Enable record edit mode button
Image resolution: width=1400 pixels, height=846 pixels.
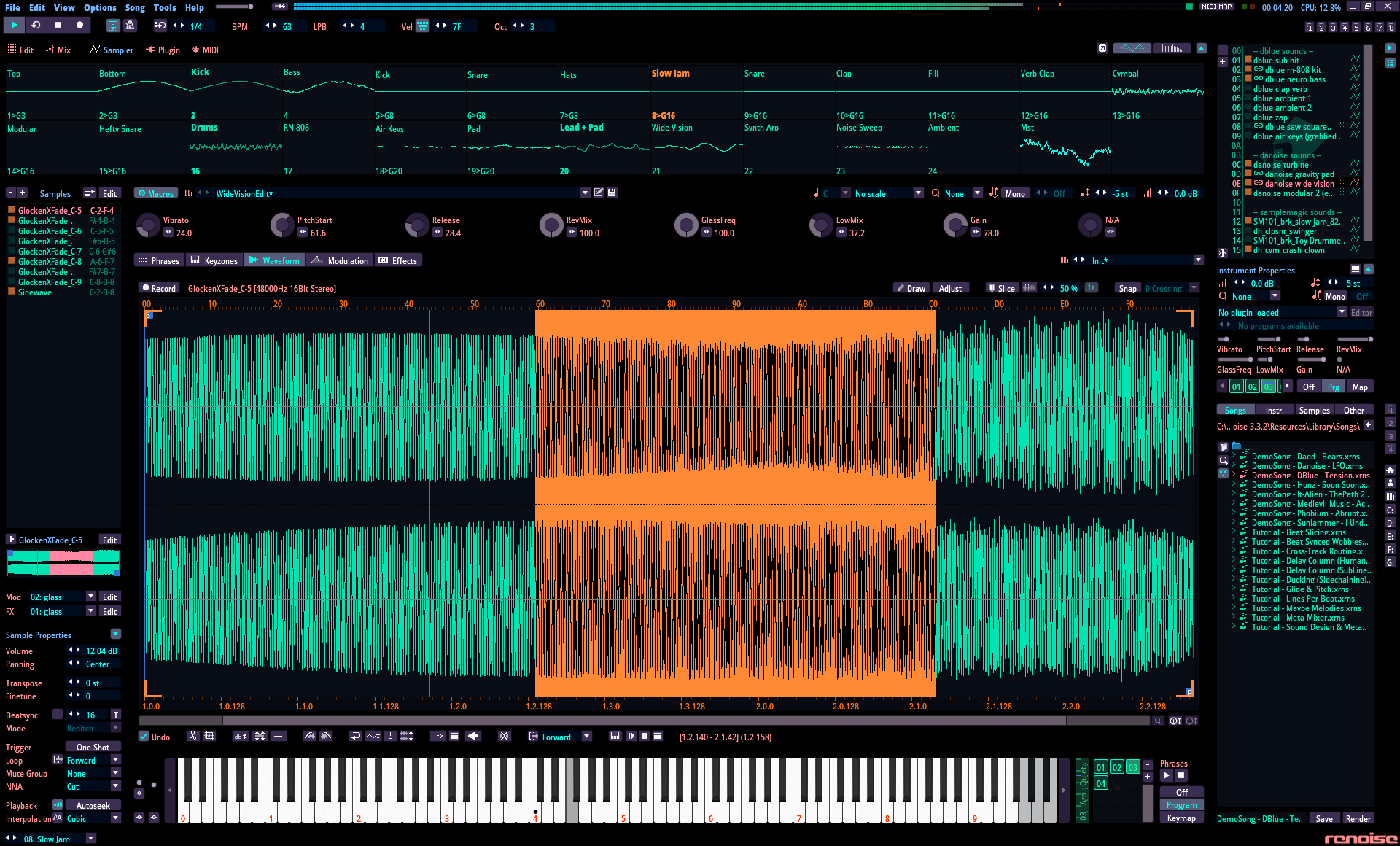coord(79,26)
